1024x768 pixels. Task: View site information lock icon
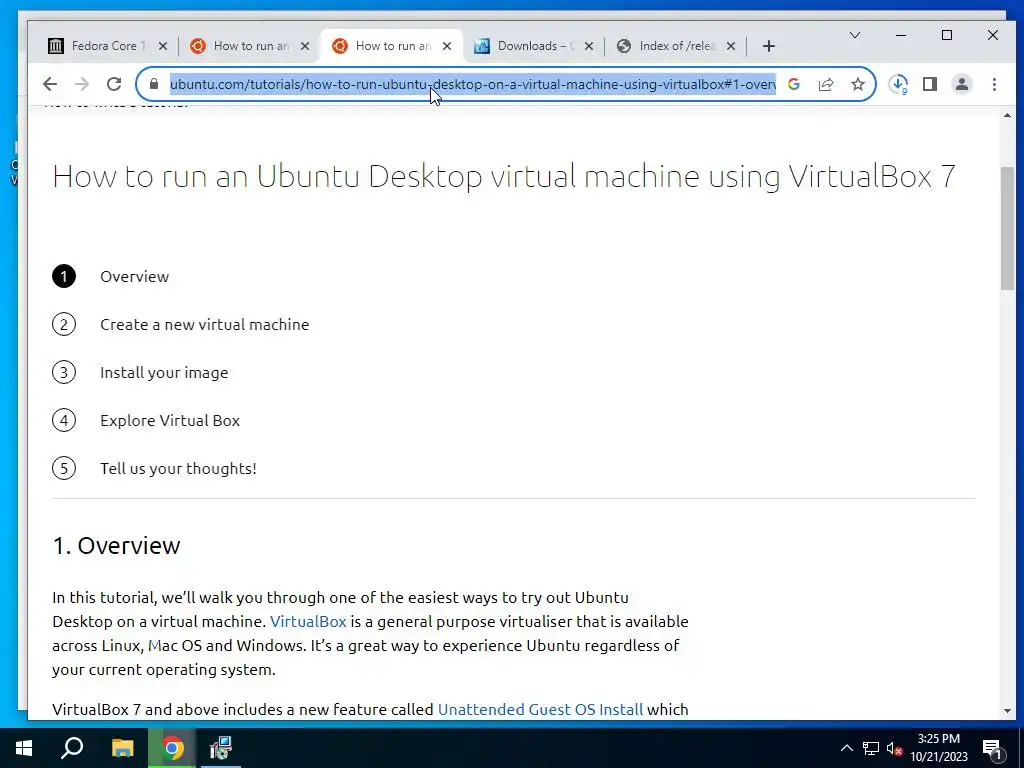click(154, 84)
